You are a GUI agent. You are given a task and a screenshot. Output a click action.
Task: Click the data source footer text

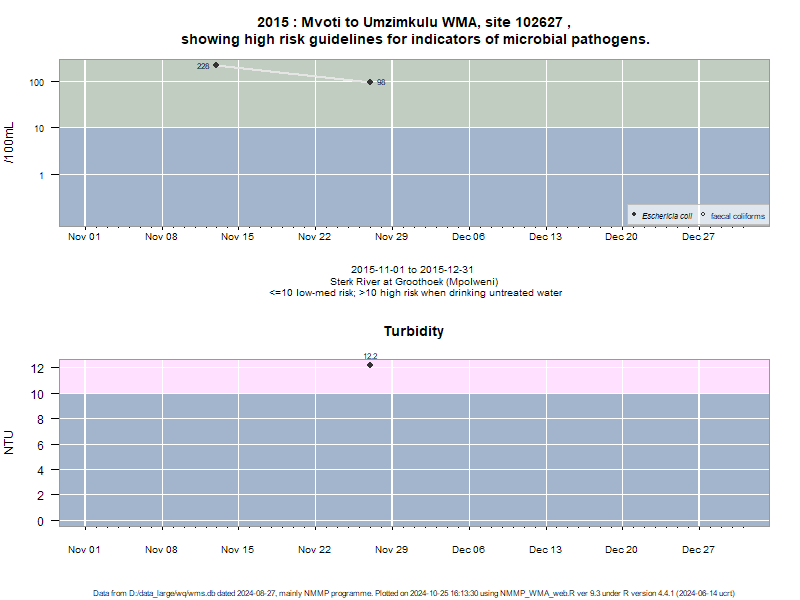pos(414,593)
